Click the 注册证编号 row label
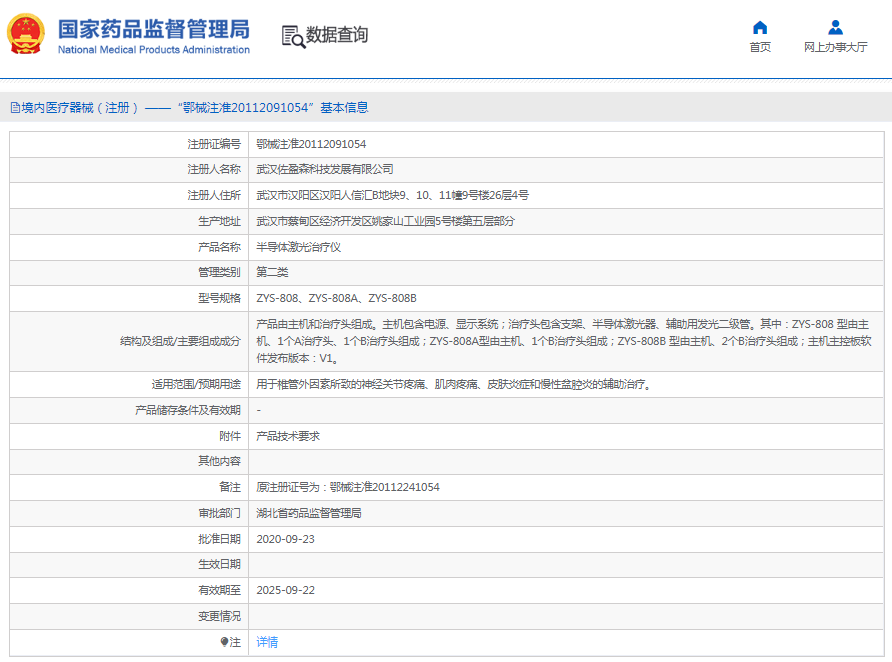This screenshot has width=892, height=662. (x=214, y=144)
